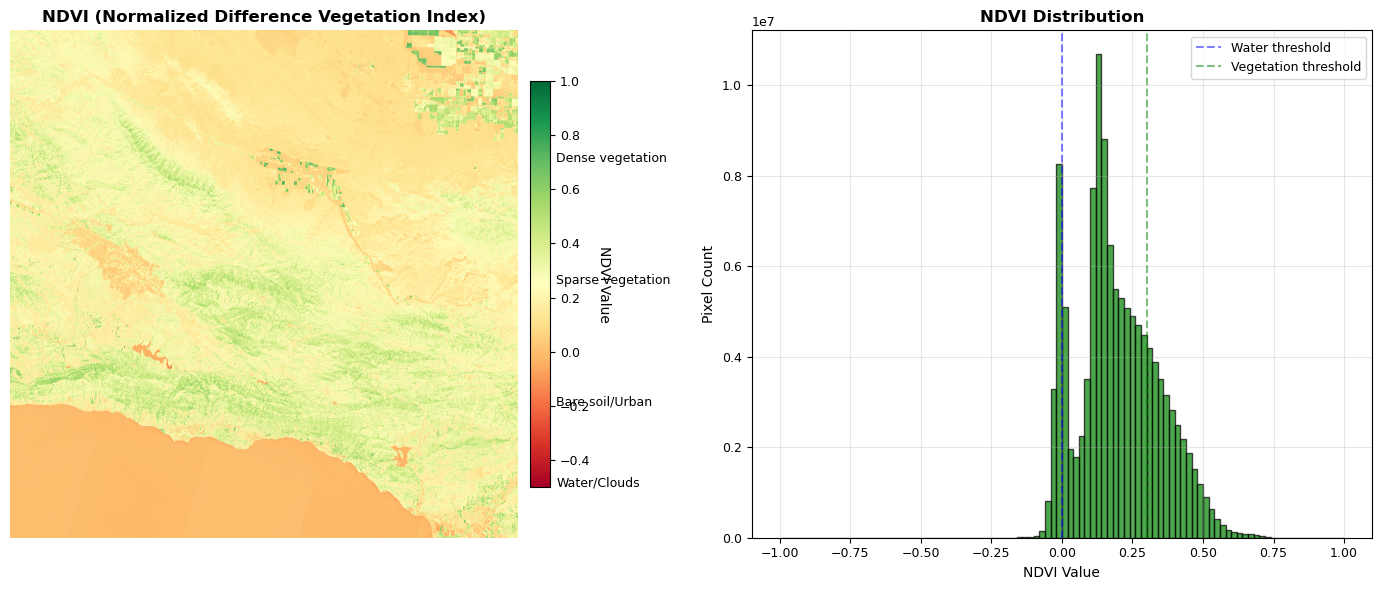Click the "Bare soil/Urban" colorbar label
Viewport: 1382px width, 590px height.
pos(604,402)
